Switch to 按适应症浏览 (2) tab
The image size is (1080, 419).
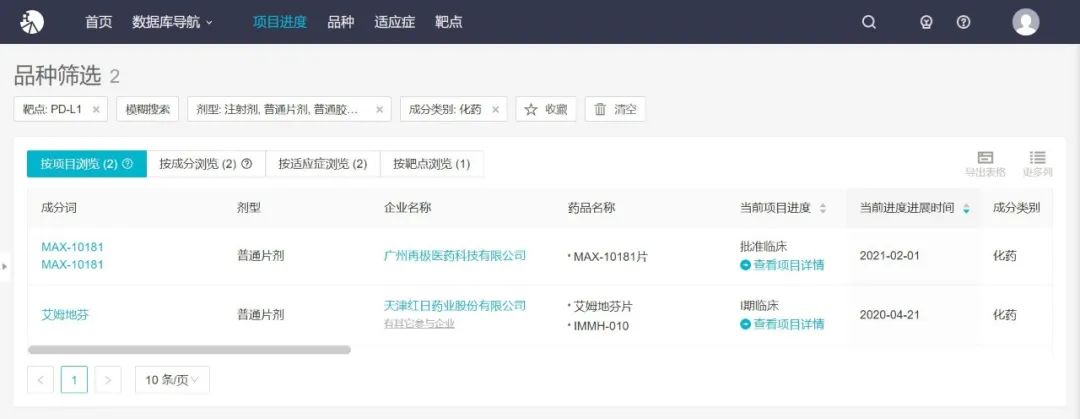[323, 164]
